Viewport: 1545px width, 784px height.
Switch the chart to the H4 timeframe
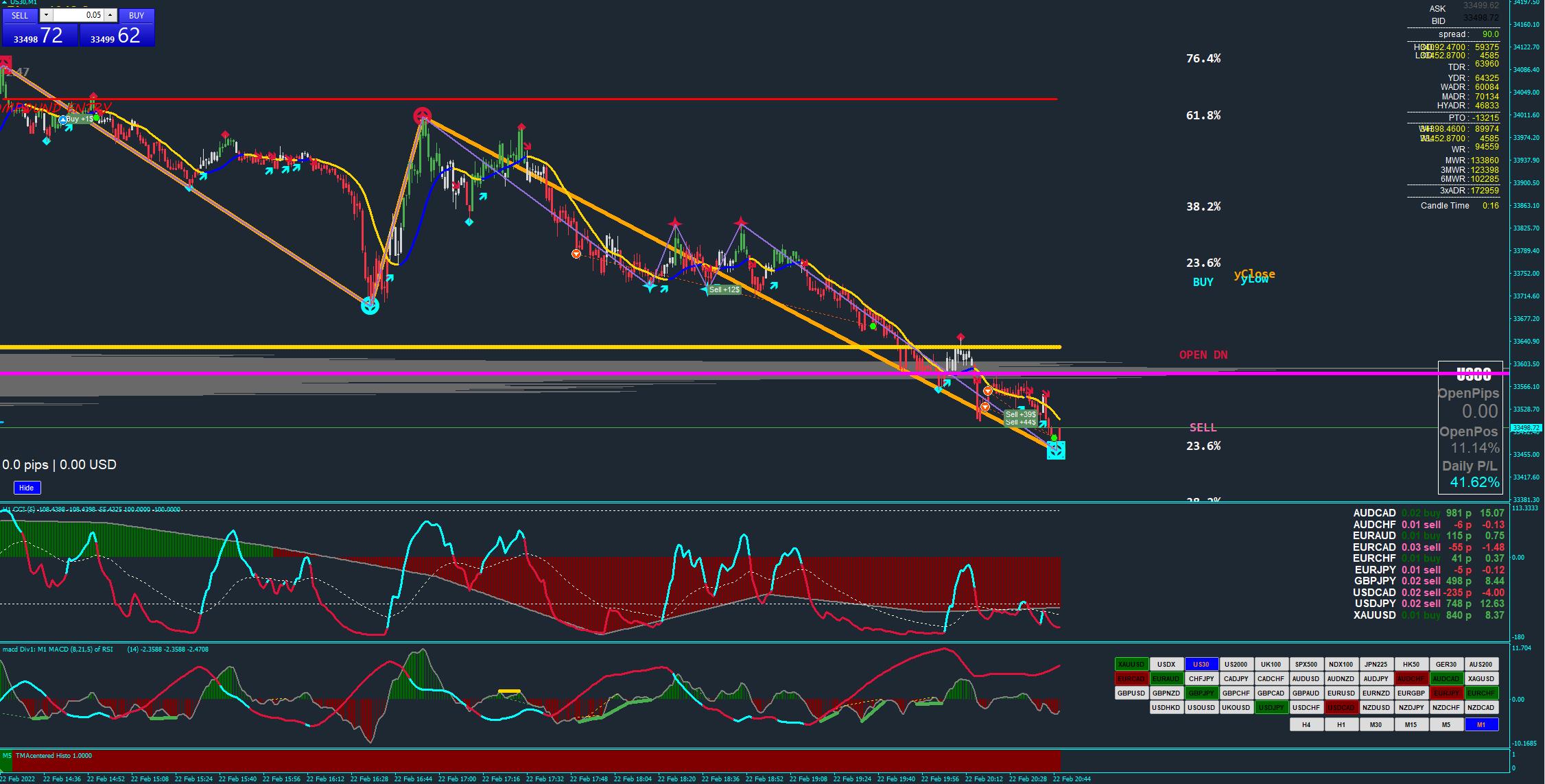coord(1306,724)
